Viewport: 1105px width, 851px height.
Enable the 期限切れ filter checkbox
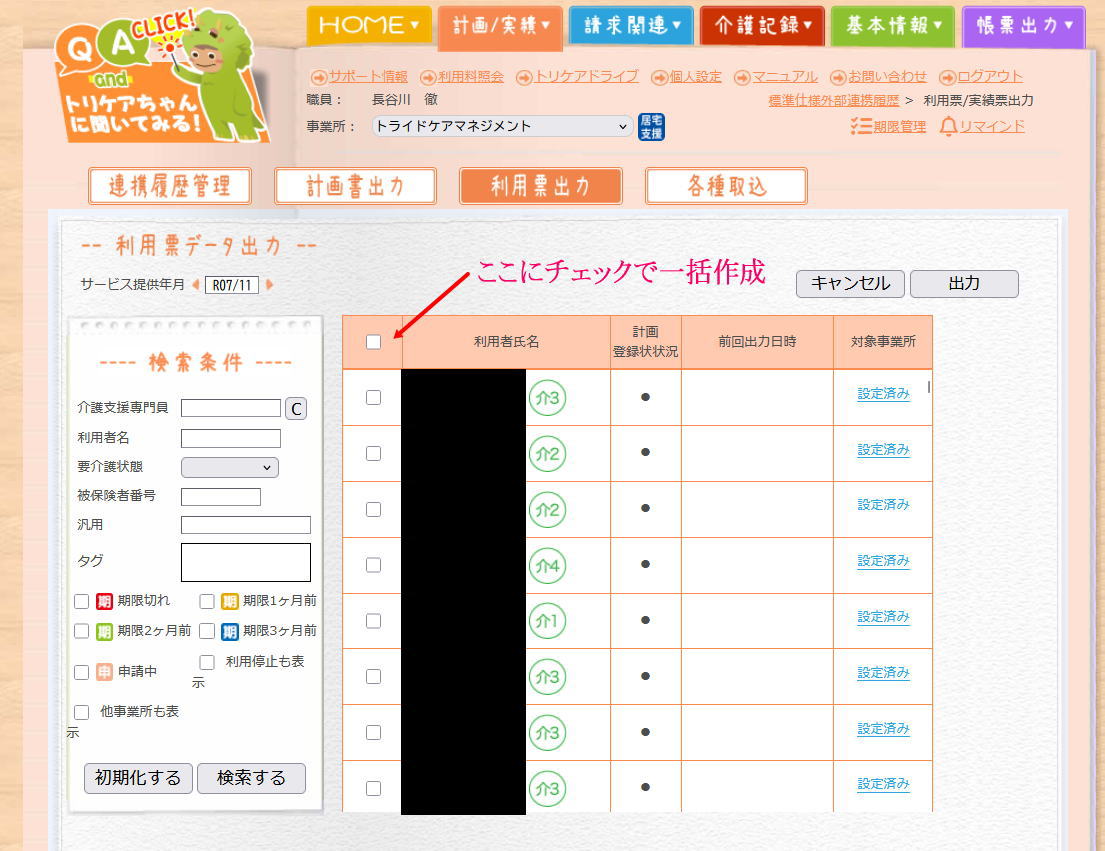[x=82, y=602]
